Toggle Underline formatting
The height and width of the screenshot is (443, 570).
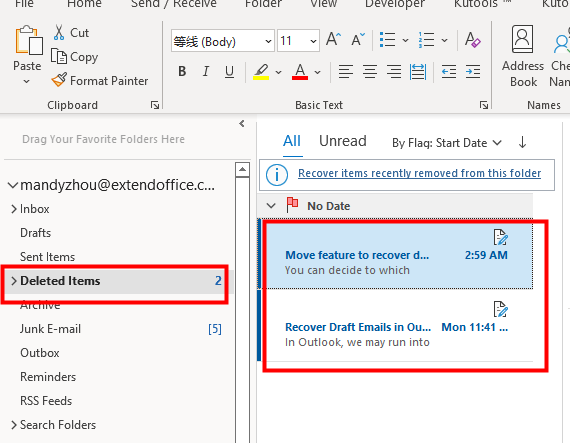229,72
